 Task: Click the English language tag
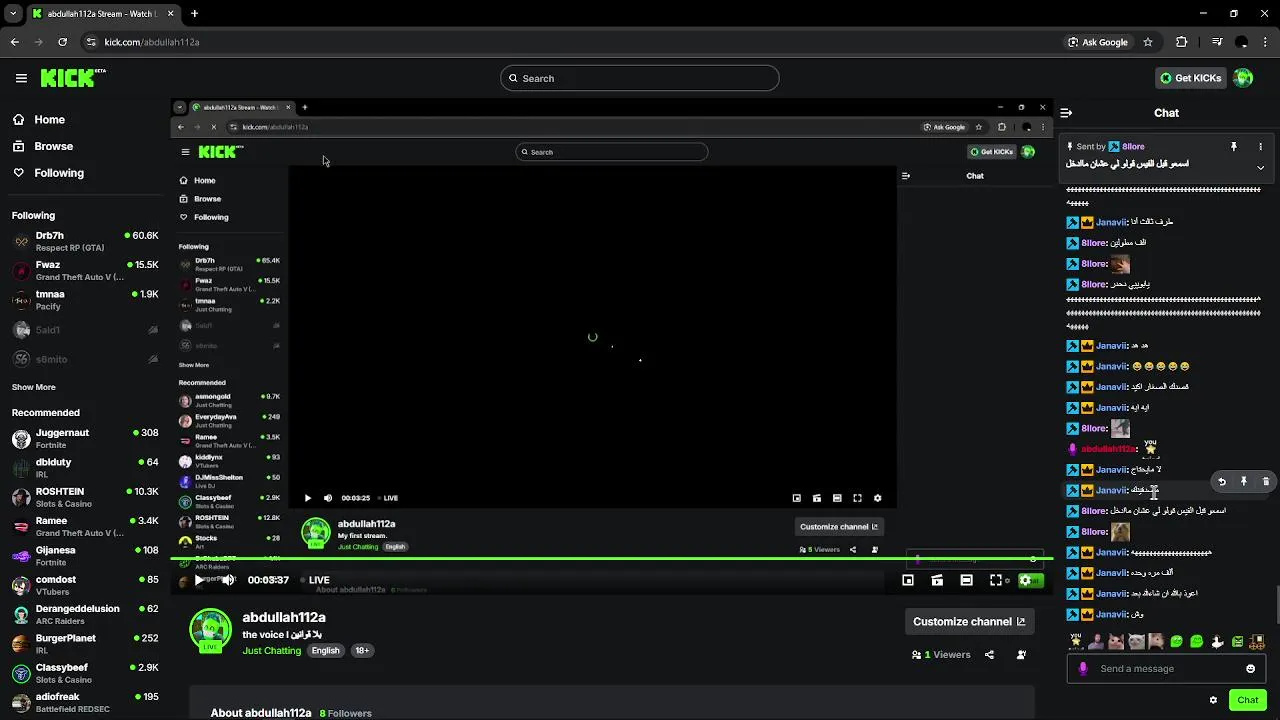pos(325,651)
